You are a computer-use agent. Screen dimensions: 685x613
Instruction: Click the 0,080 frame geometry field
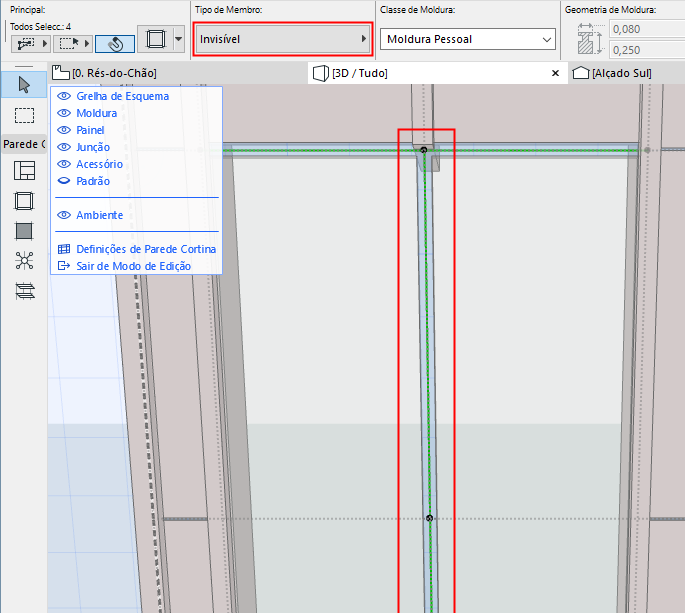(x=640, y=30)
